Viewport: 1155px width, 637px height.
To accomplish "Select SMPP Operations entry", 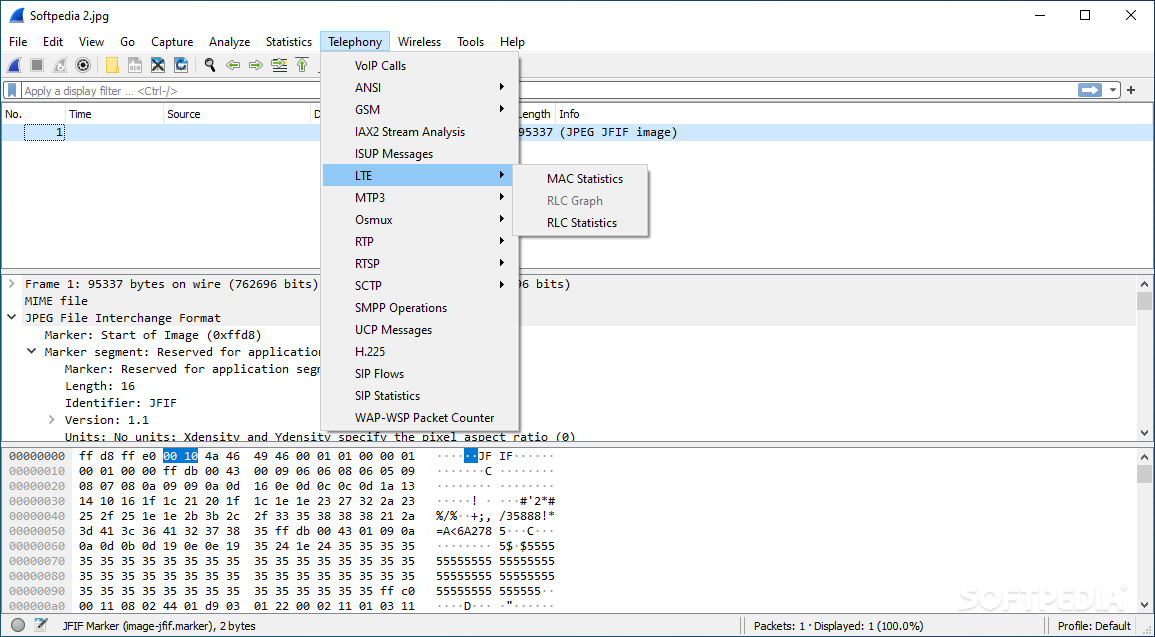I will 420,308.
